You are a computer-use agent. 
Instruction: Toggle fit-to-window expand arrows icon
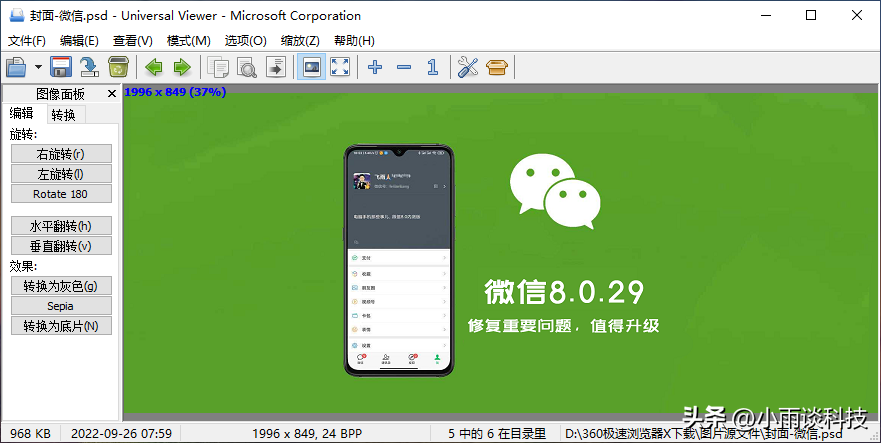(340, 67)
